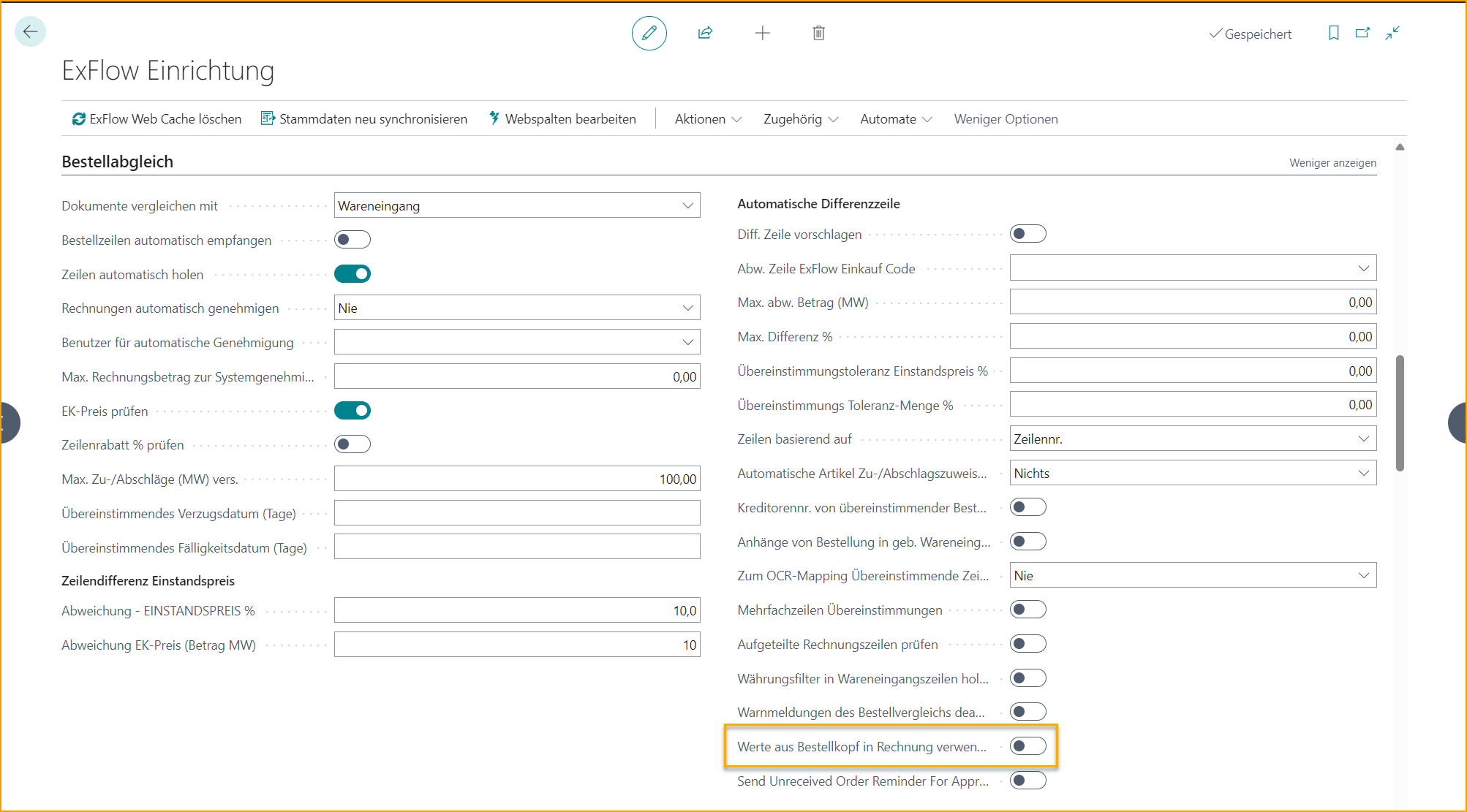Enable Diff. Zeile vorschlagen
Screen dimensions: 1467x812
point(1028,234)
